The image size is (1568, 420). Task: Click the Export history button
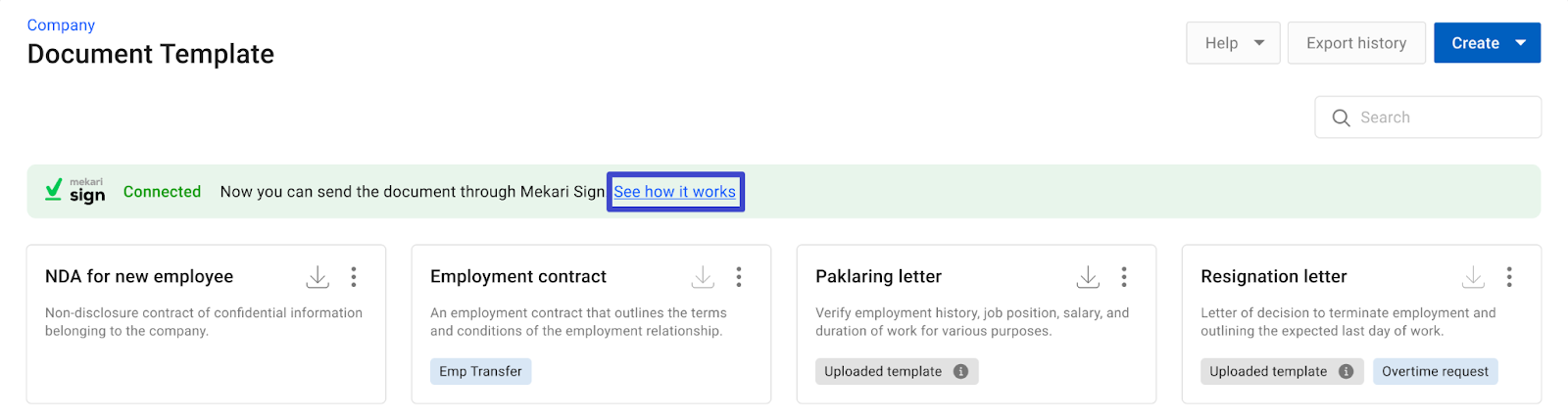point(1356,43)
